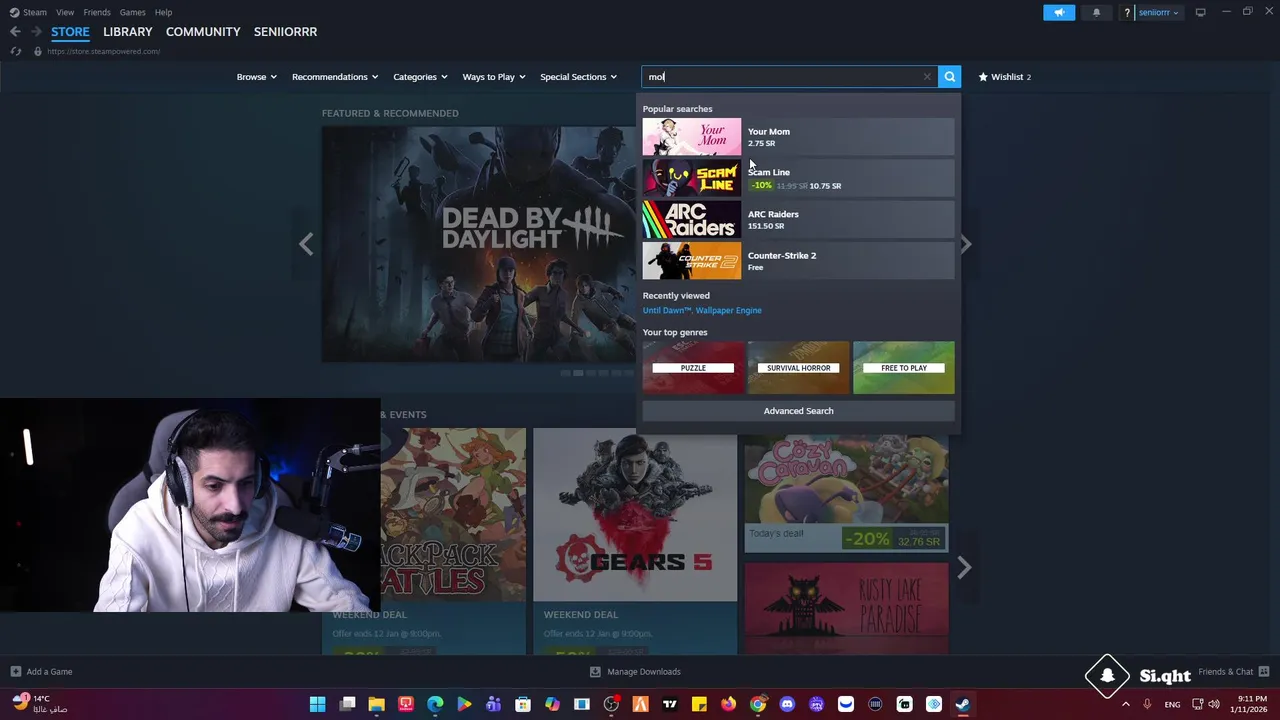This screenshot has height=720, width=1280.
Task: Open Discord from taskbar
Action: click(x=787, y=704)
